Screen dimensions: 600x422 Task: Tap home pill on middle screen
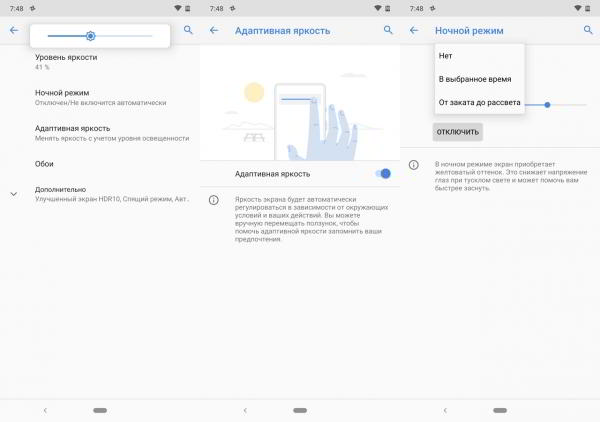[x=300, y=410]
